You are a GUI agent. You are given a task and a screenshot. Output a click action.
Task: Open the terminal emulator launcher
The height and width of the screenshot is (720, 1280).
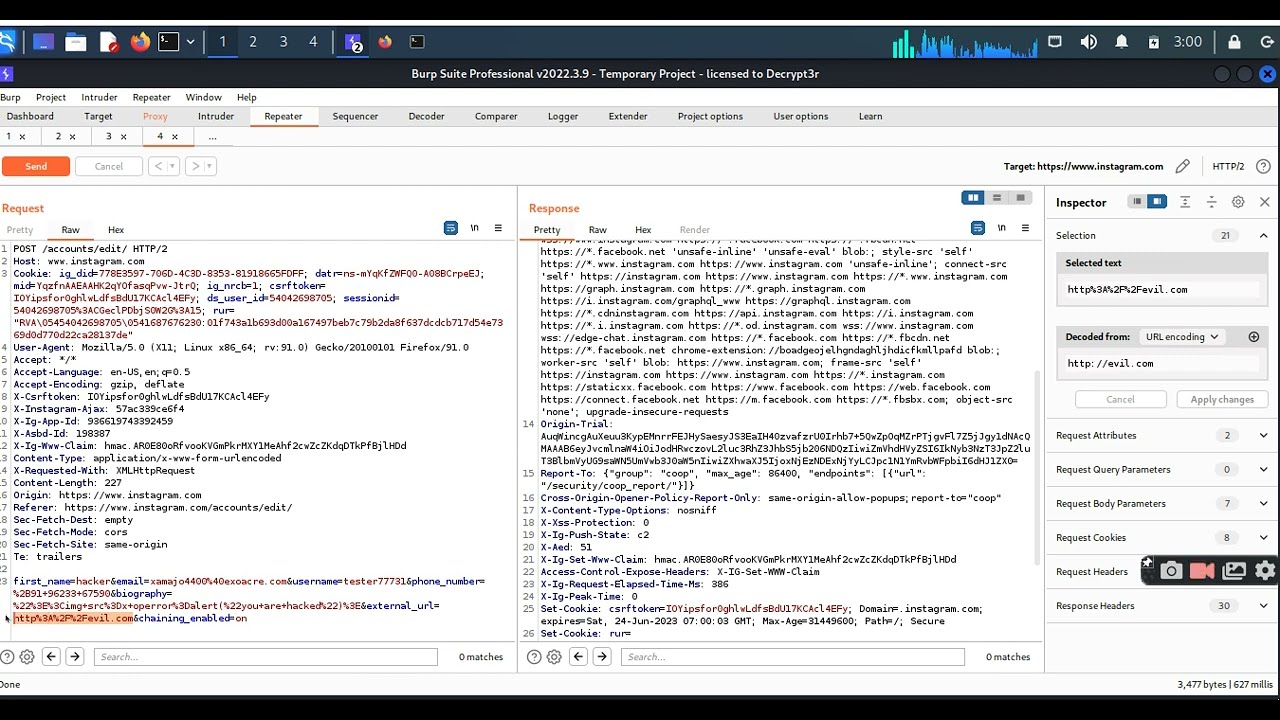click(168, 42)
